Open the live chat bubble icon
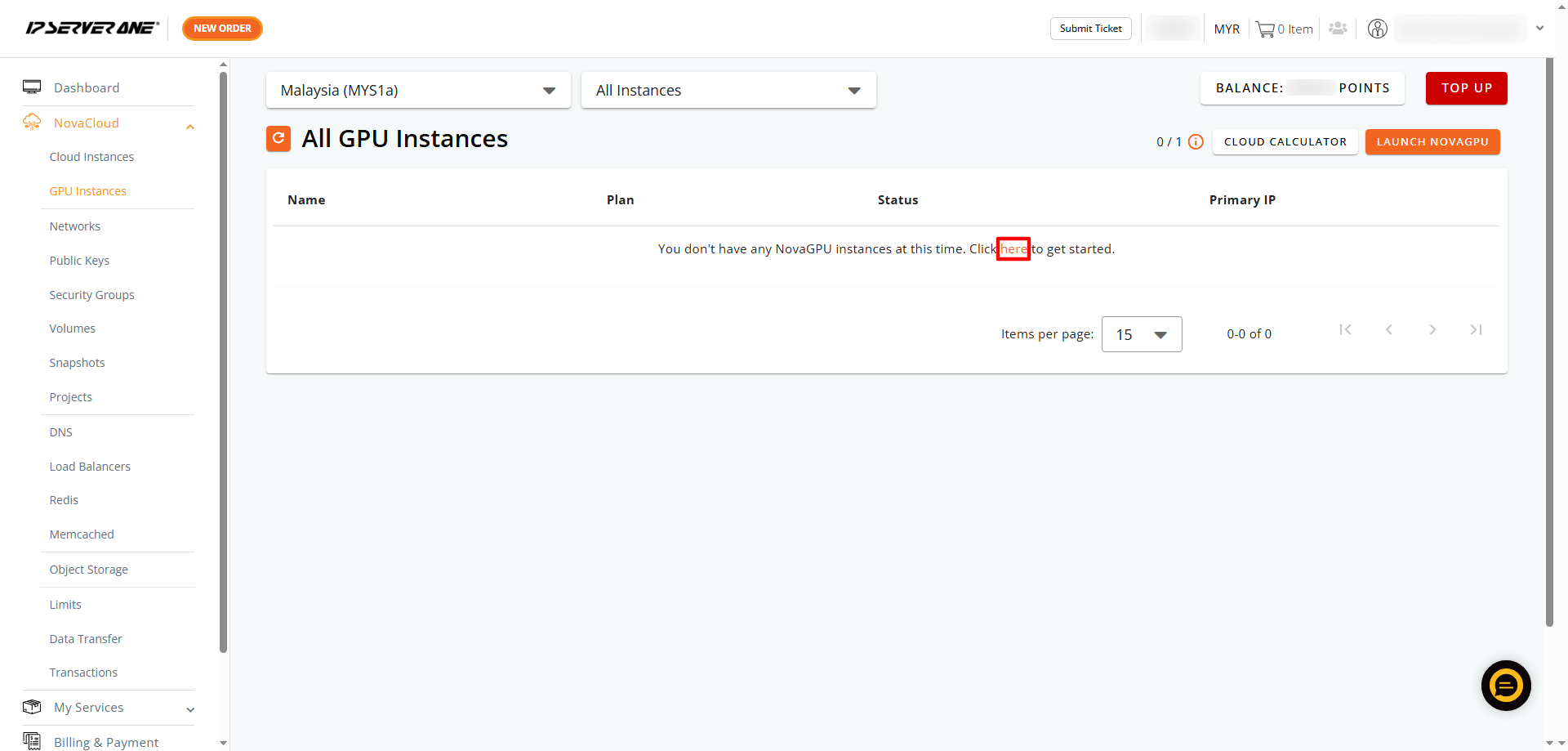The width and height of the screenshot is (1568, 751). [x=1506, y=686]
